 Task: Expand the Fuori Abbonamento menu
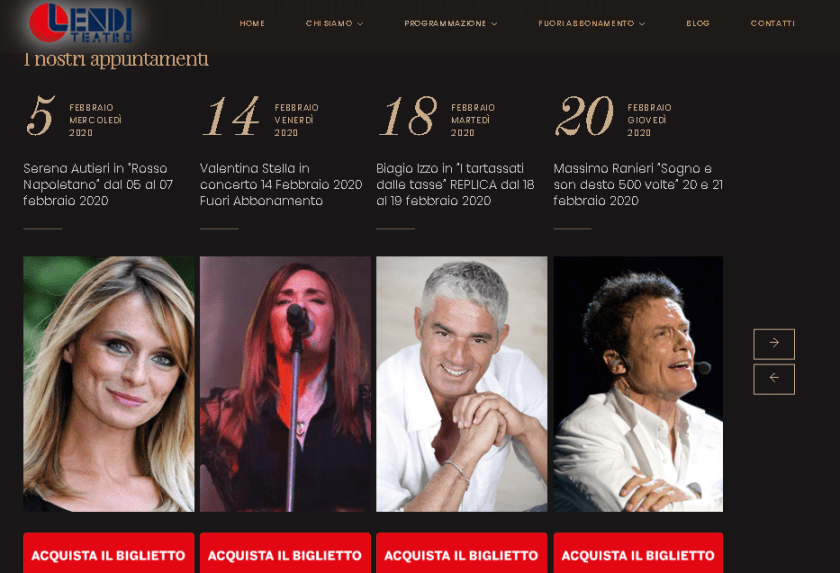(591, 23)
